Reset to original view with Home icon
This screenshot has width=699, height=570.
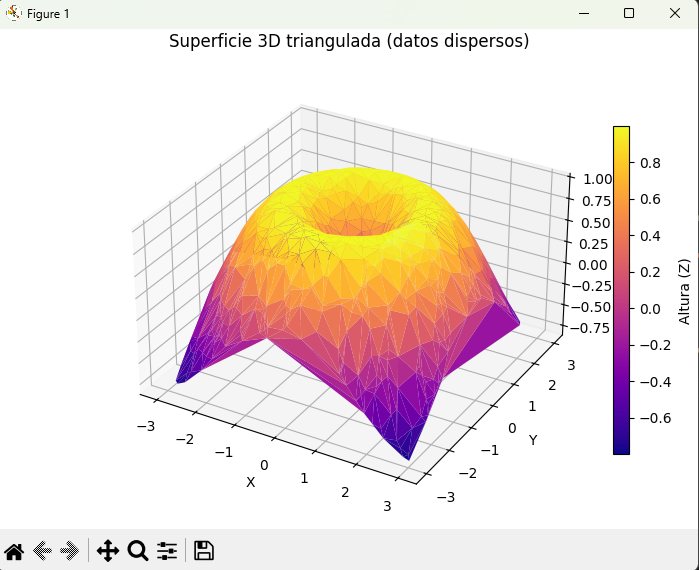coord(14,550)
